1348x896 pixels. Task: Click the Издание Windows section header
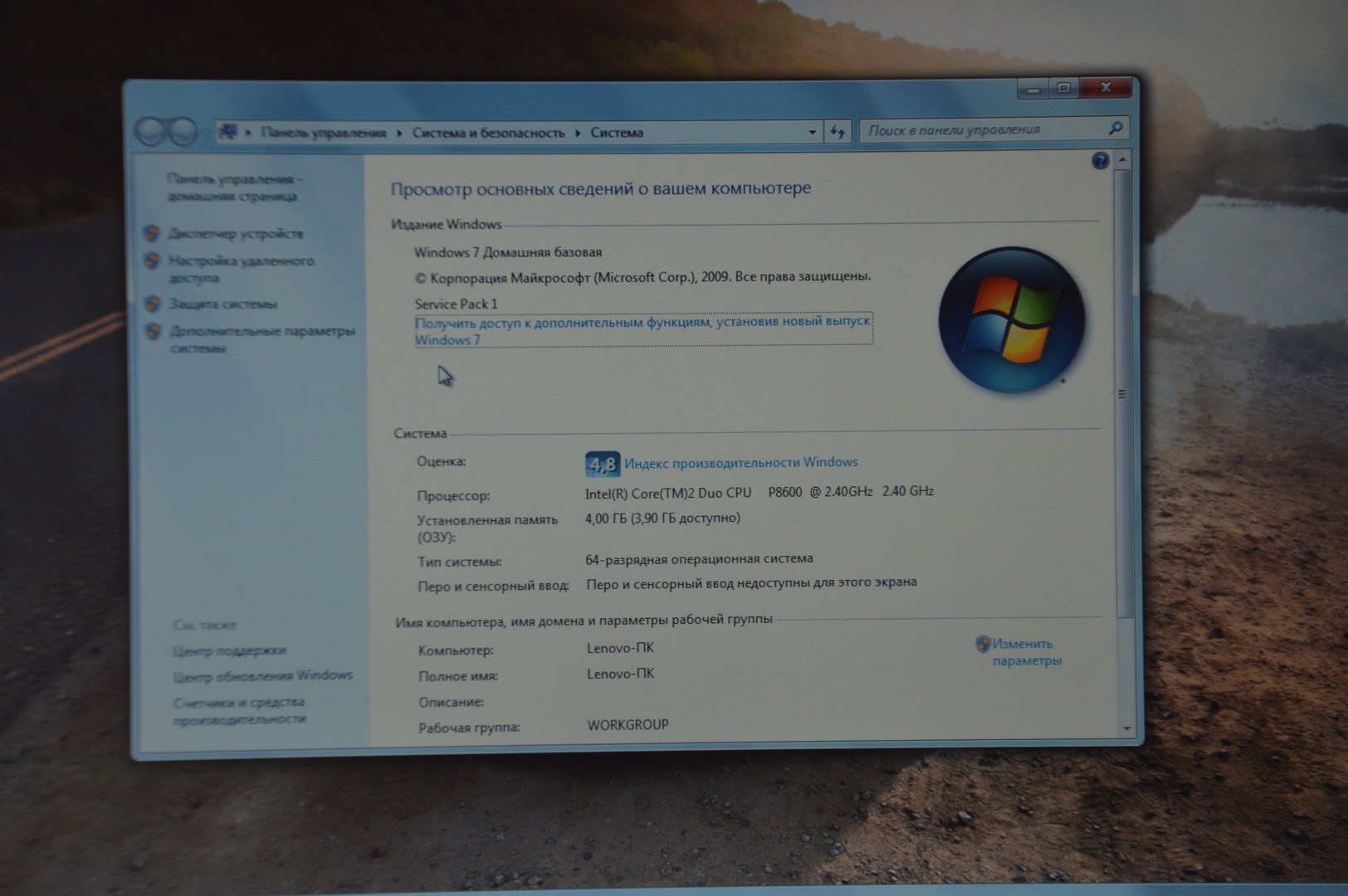tap(447, 225)
